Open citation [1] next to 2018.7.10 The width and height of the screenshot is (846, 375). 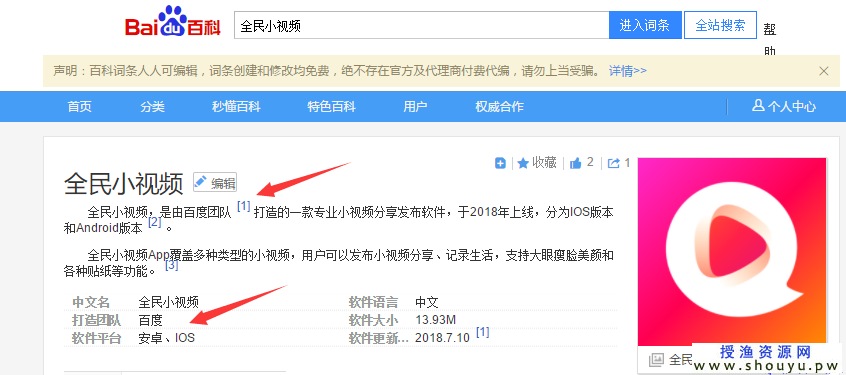[x=482, y=332]
